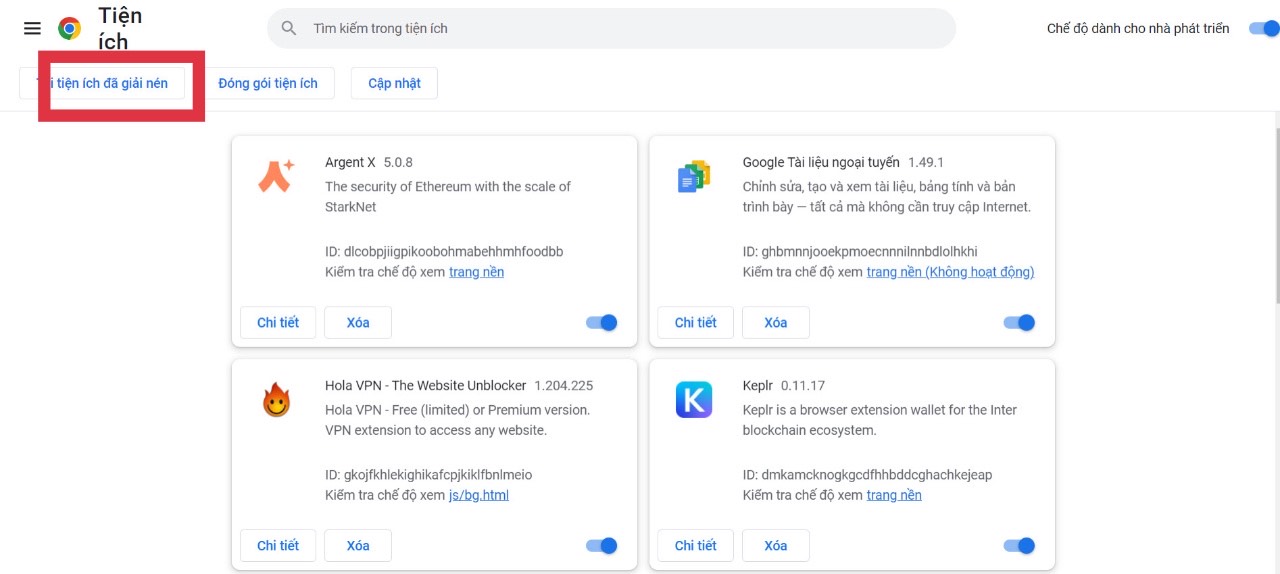The image size is (1280, 574).
Task: Click the Argent X 5.0.8 title
Action: [x=369, y=162]
